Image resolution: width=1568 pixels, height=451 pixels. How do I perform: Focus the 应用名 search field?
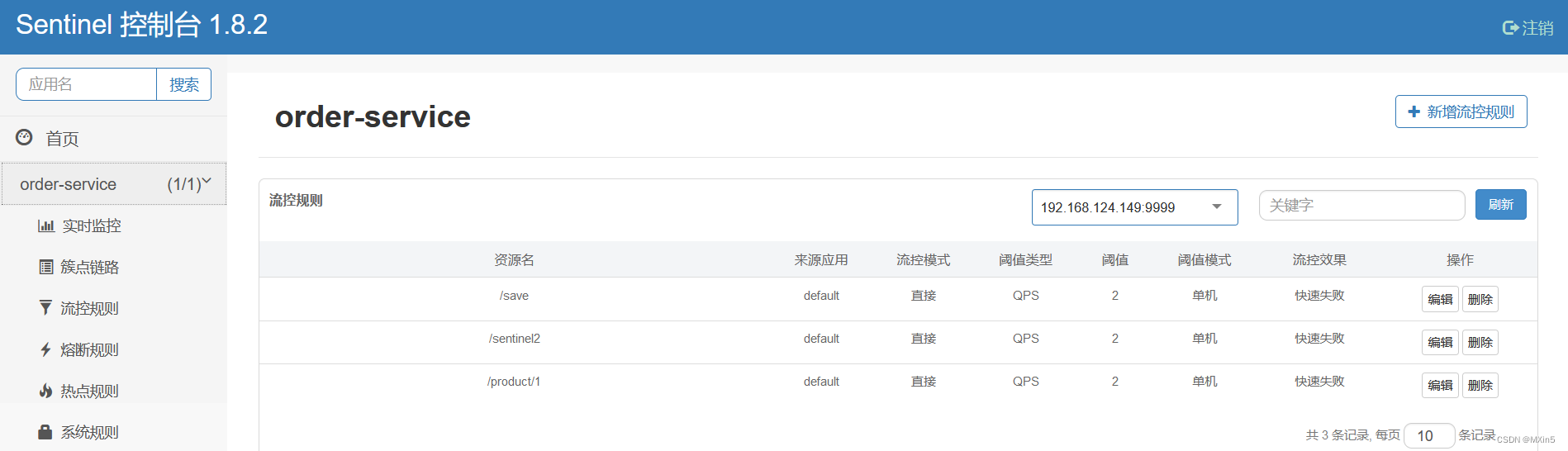[x=86, y=84]
